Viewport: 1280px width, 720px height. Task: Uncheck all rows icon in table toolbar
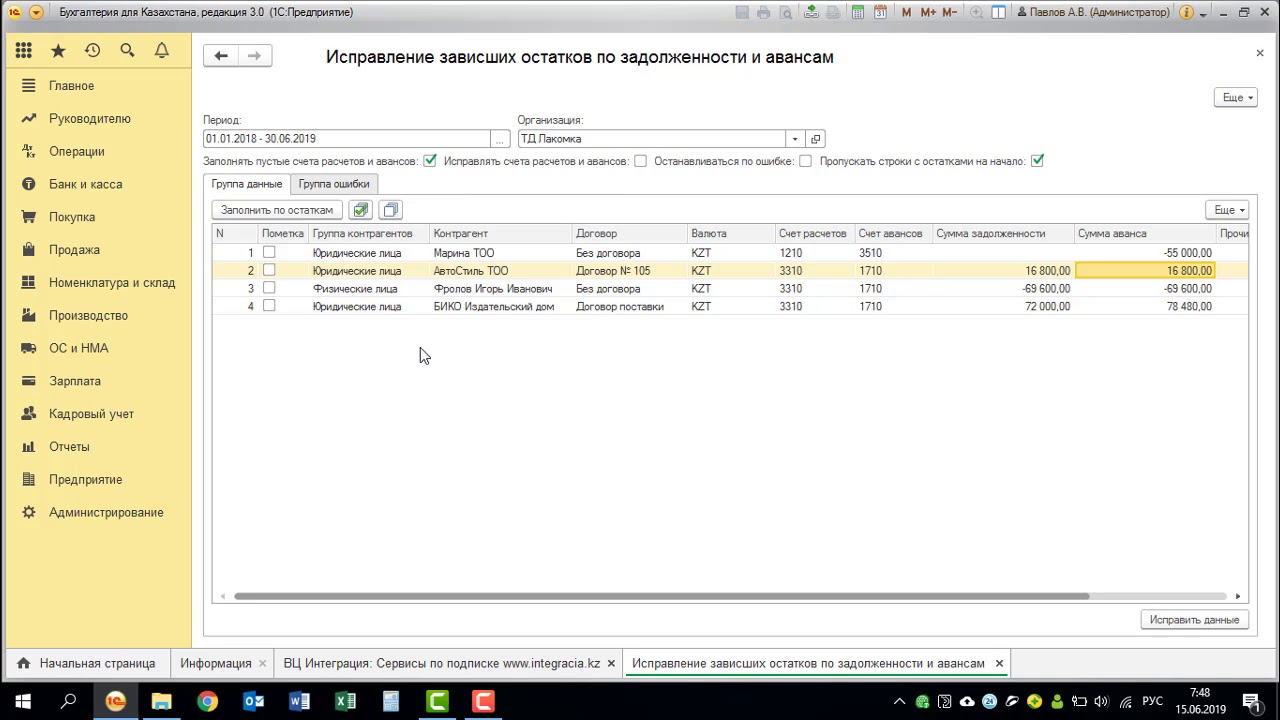tap(391, 210)
